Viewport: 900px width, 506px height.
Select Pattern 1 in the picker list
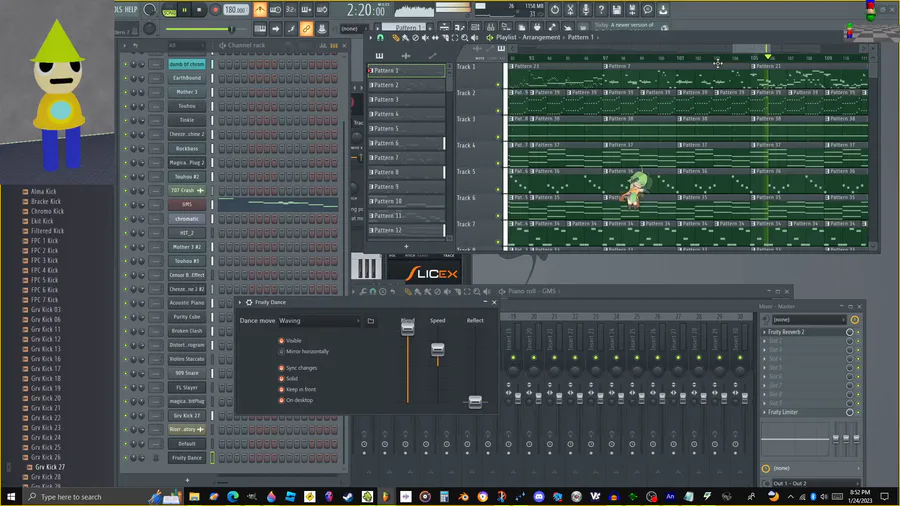pos(406,71)
